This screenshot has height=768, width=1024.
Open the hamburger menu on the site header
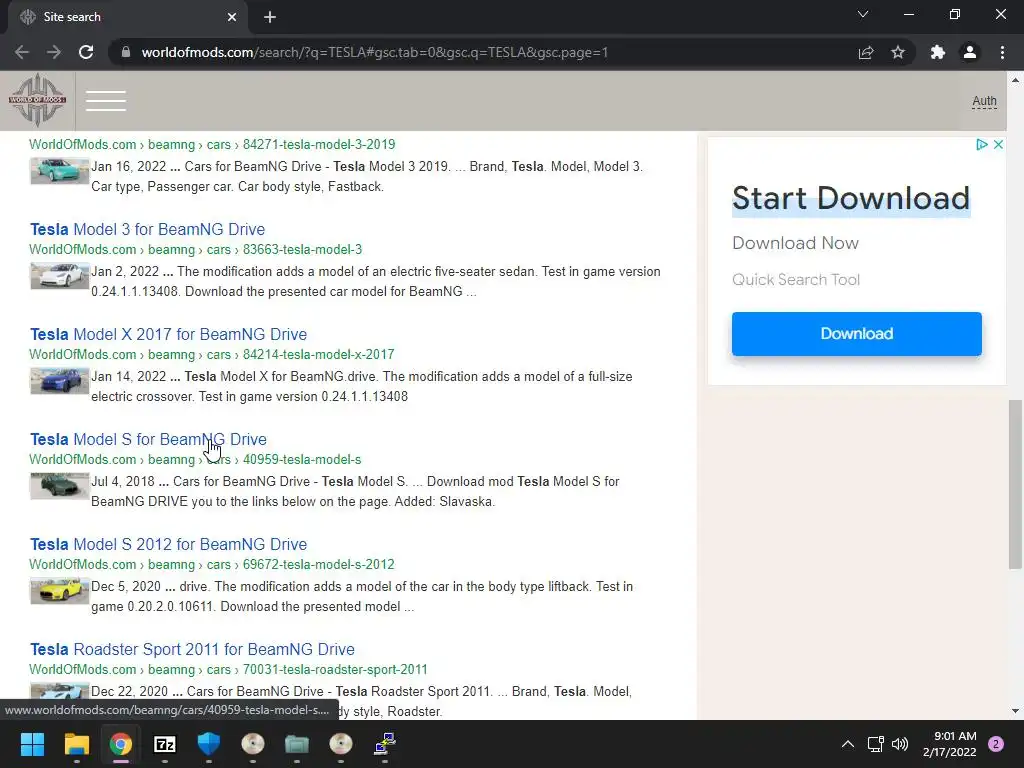coord(106,101)
